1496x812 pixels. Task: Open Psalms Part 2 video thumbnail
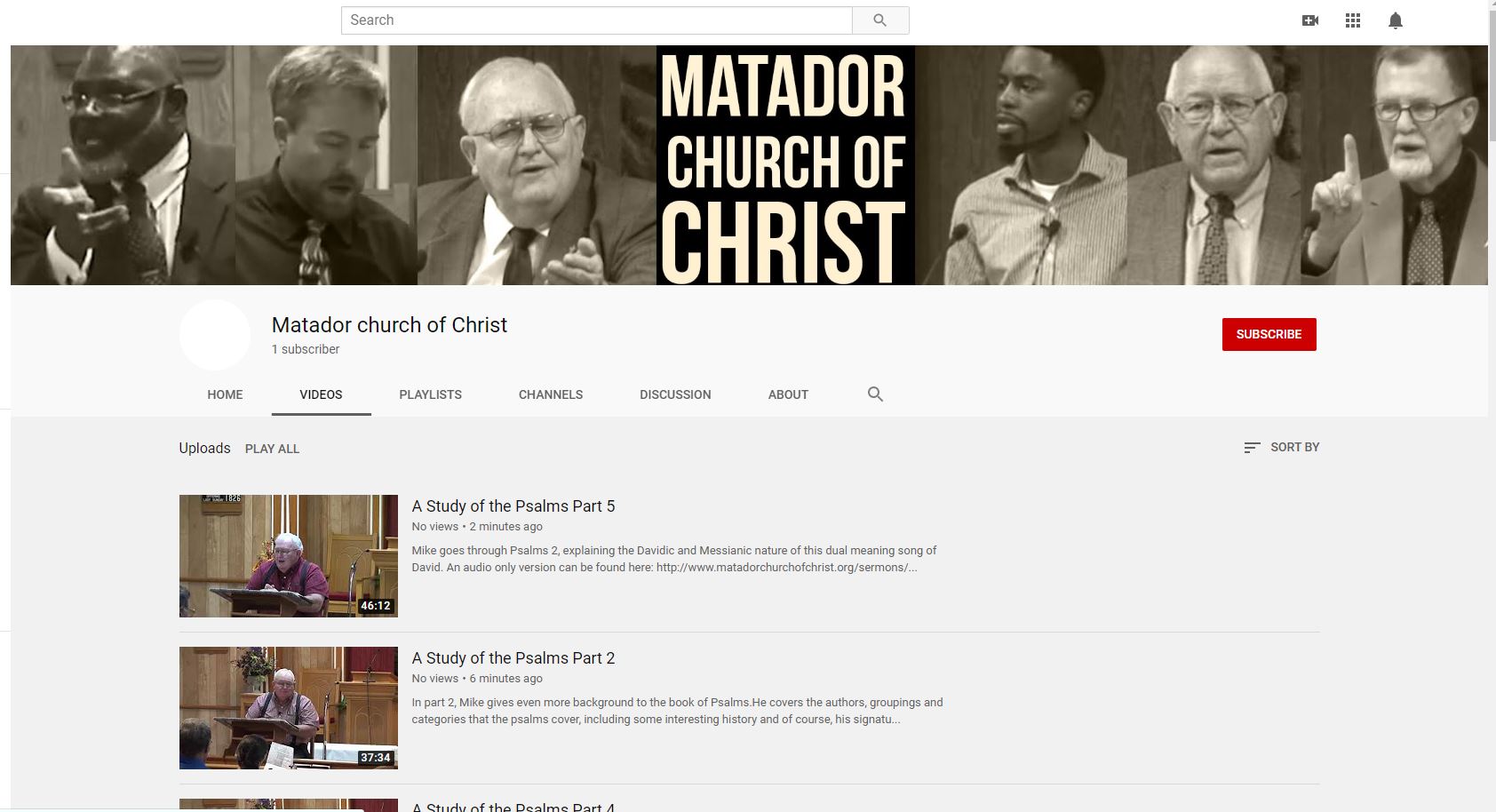pyautogui.click(x=289, y=708)
